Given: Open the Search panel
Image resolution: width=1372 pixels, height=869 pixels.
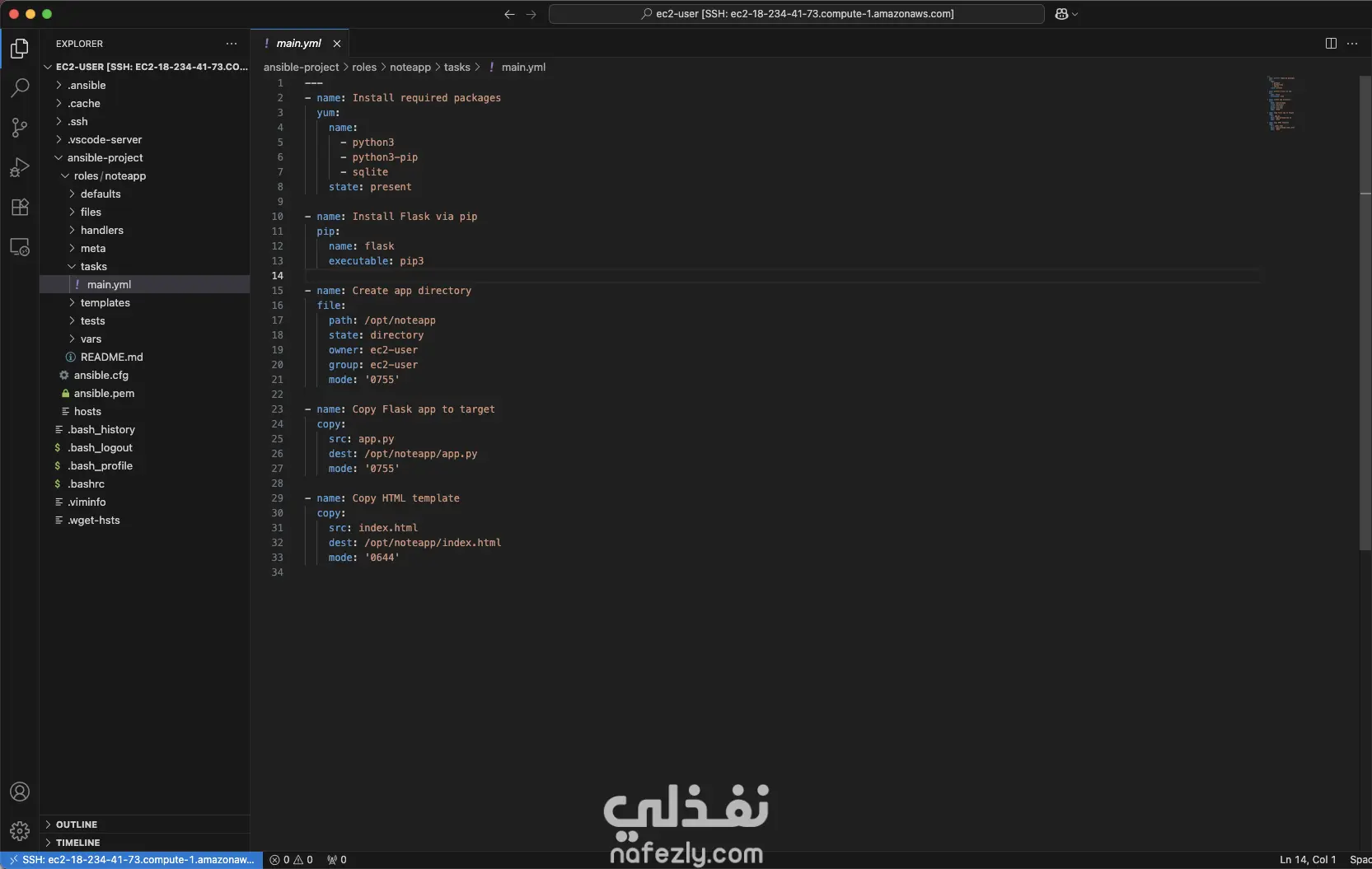Looking at the screenshot, I should tap(19, 88).
